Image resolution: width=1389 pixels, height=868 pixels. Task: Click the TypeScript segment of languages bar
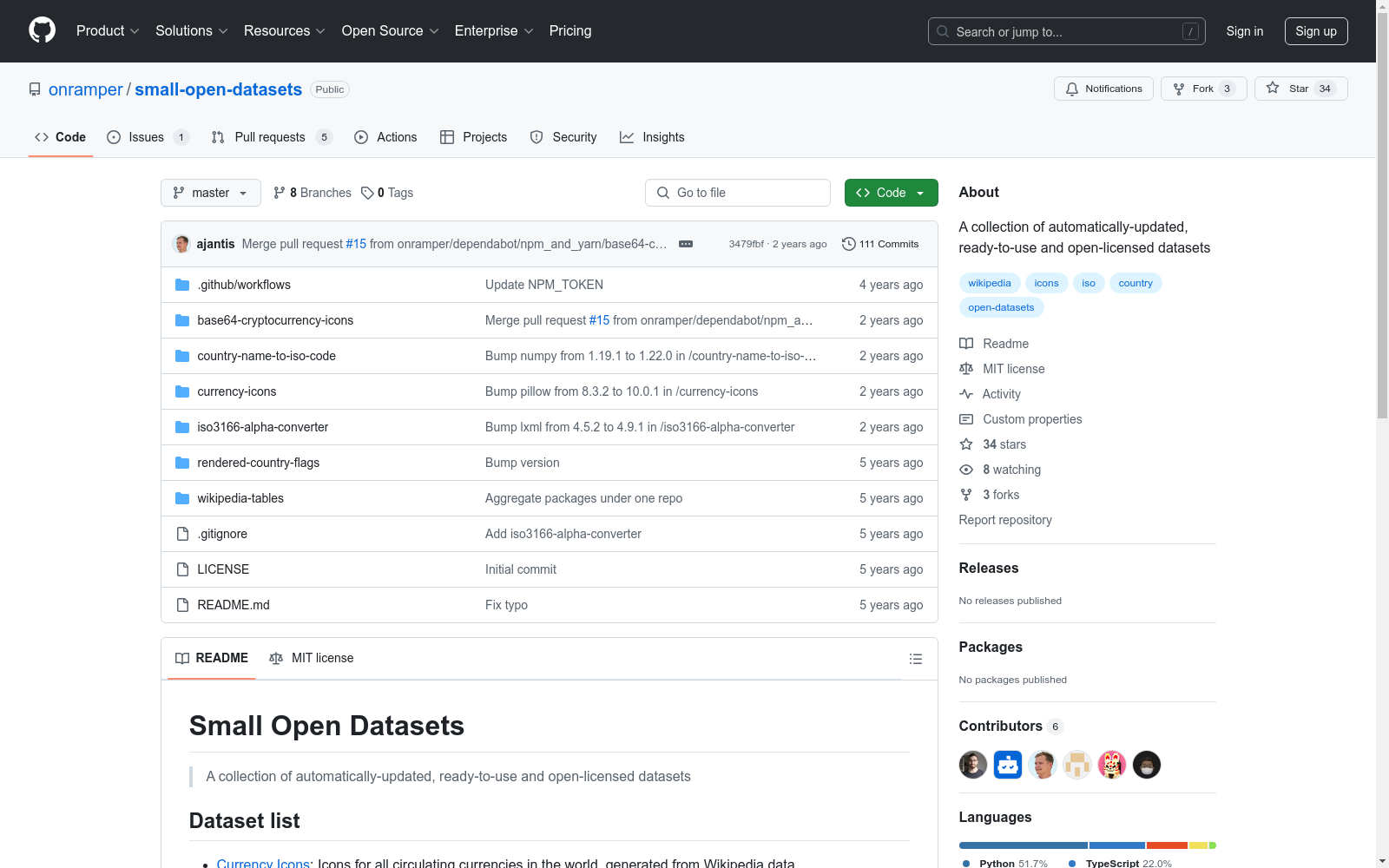tap(1117, 845)
